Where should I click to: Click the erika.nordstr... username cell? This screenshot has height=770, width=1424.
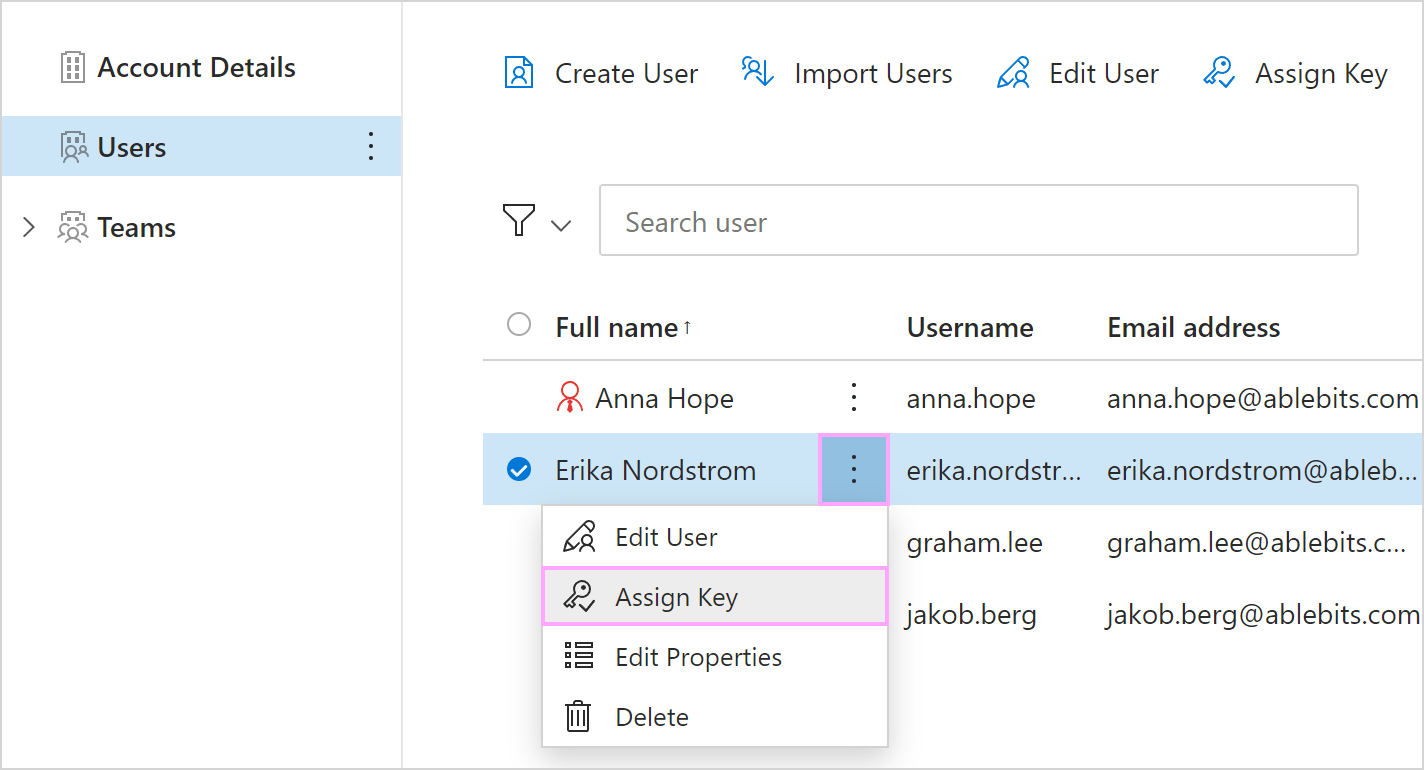tap(994, 470)
